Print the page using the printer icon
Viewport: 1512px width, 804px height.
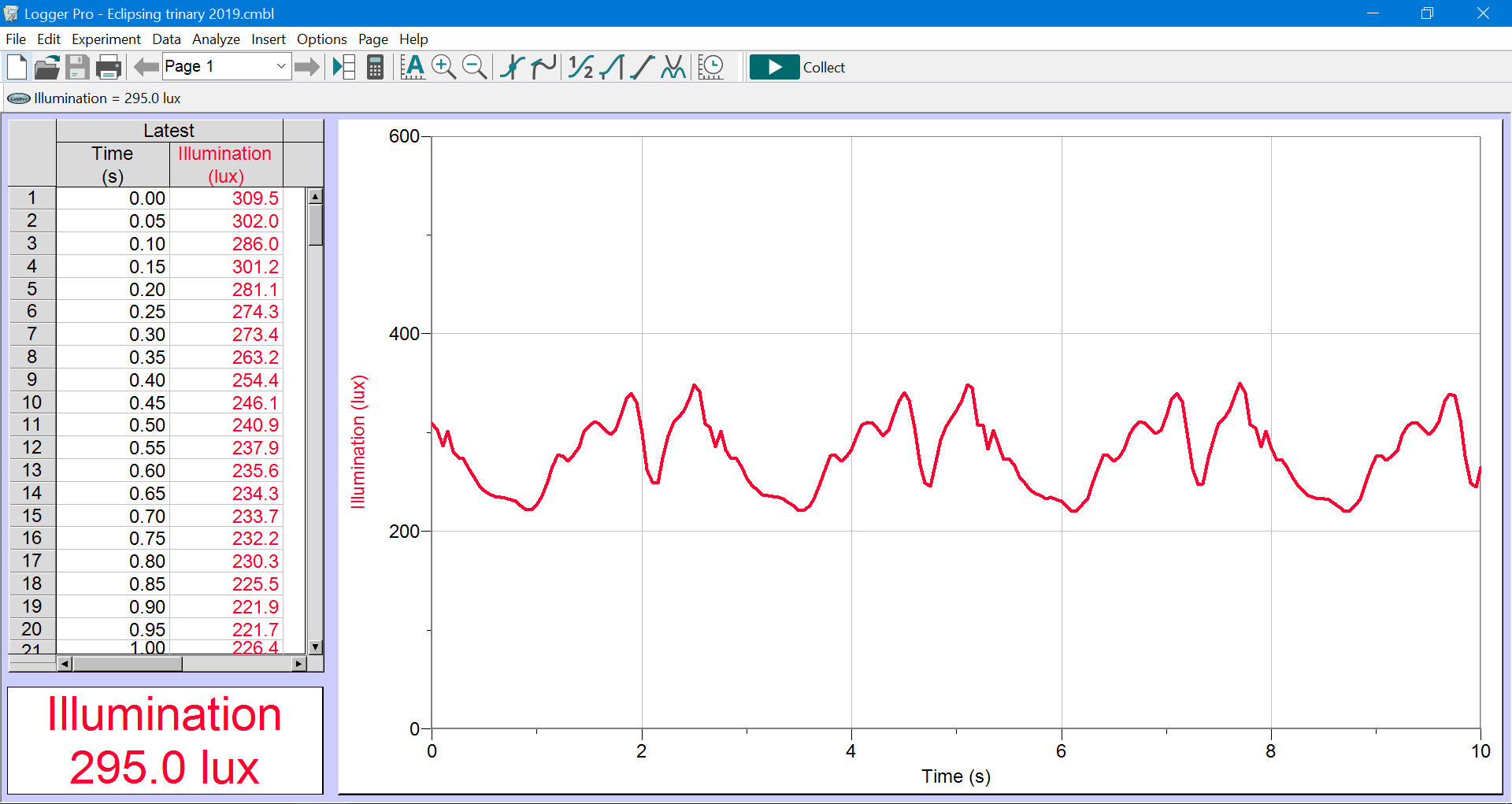click(x=108, y=68)
